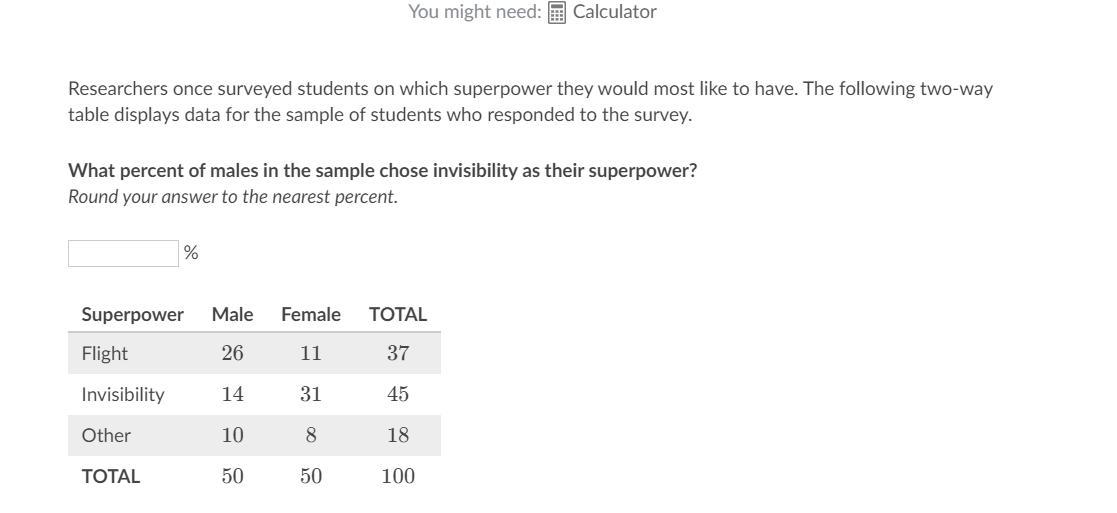This screenshot has width=1117, height=513.
Task: Click the Male column header
Action: pyautogui.click(x=232, y=314)
